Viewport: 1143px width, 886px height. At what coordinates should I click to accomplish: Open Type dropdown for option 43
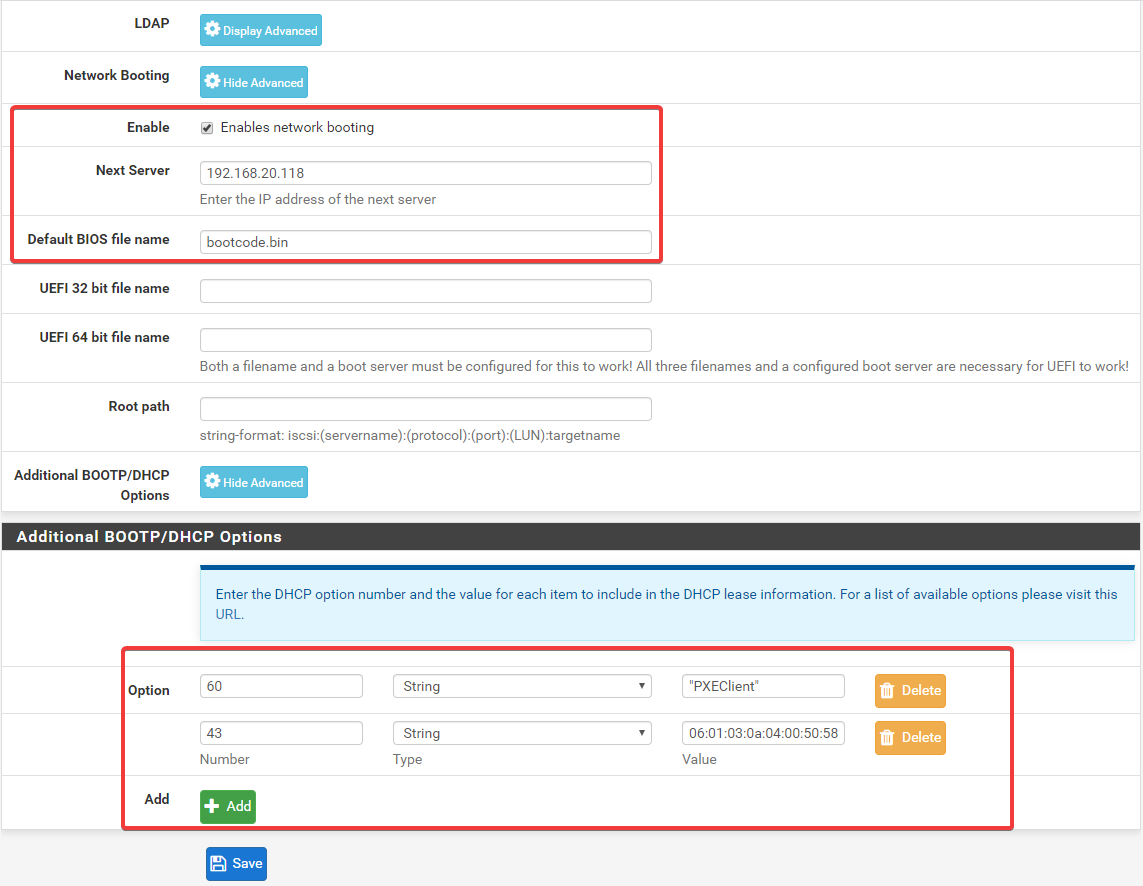tap(521, 733)
